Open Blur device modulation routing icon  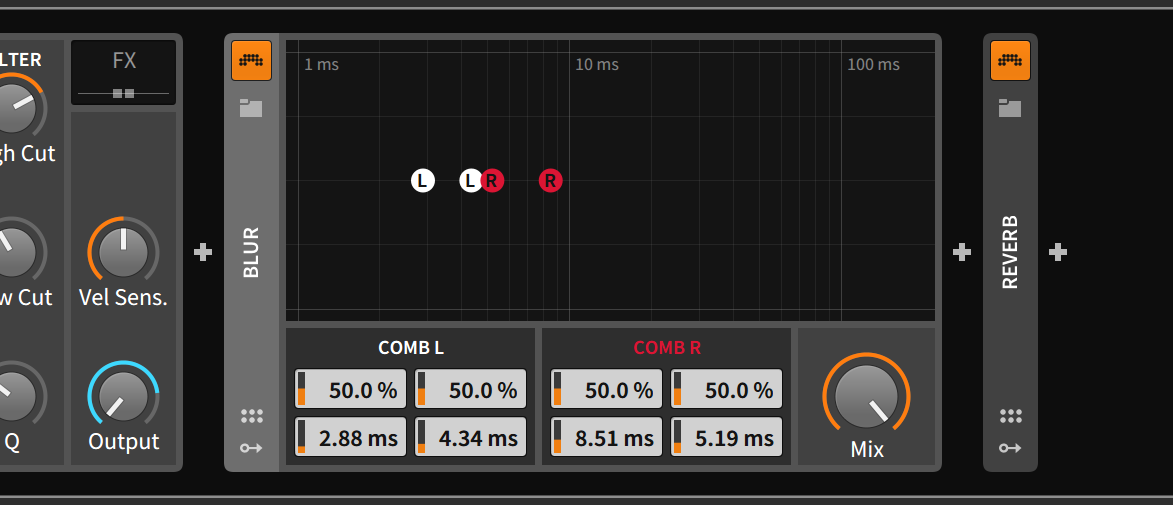[x=251, y=448]
